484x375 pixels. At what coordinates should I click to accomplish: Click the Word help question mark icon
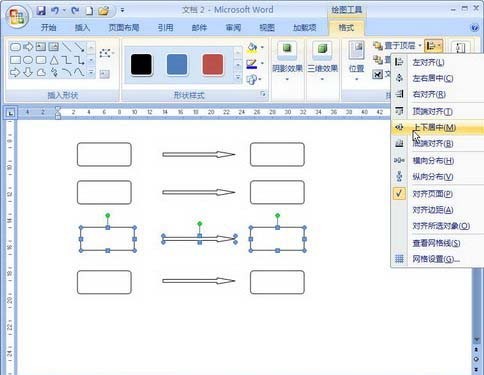point(474,28)
